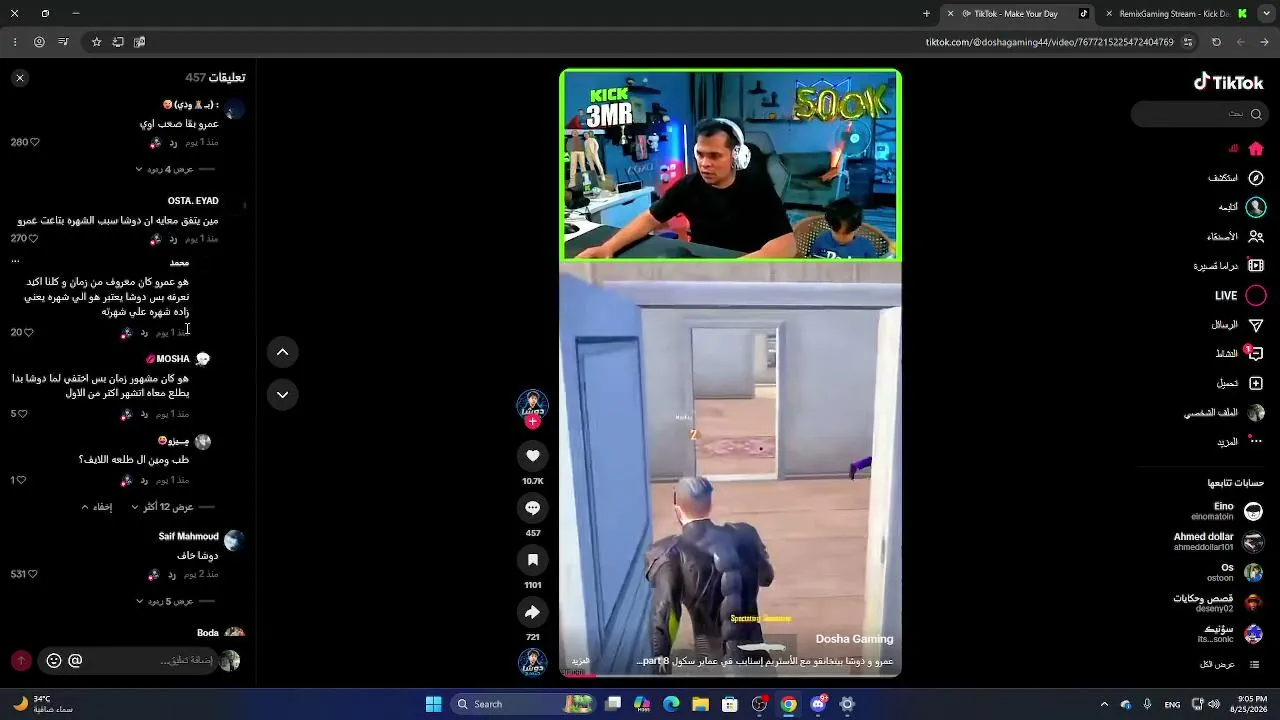Viewport: 1280px width, 720px height.
Task: Share the video with the arrow icon
Action: [532, 612]
